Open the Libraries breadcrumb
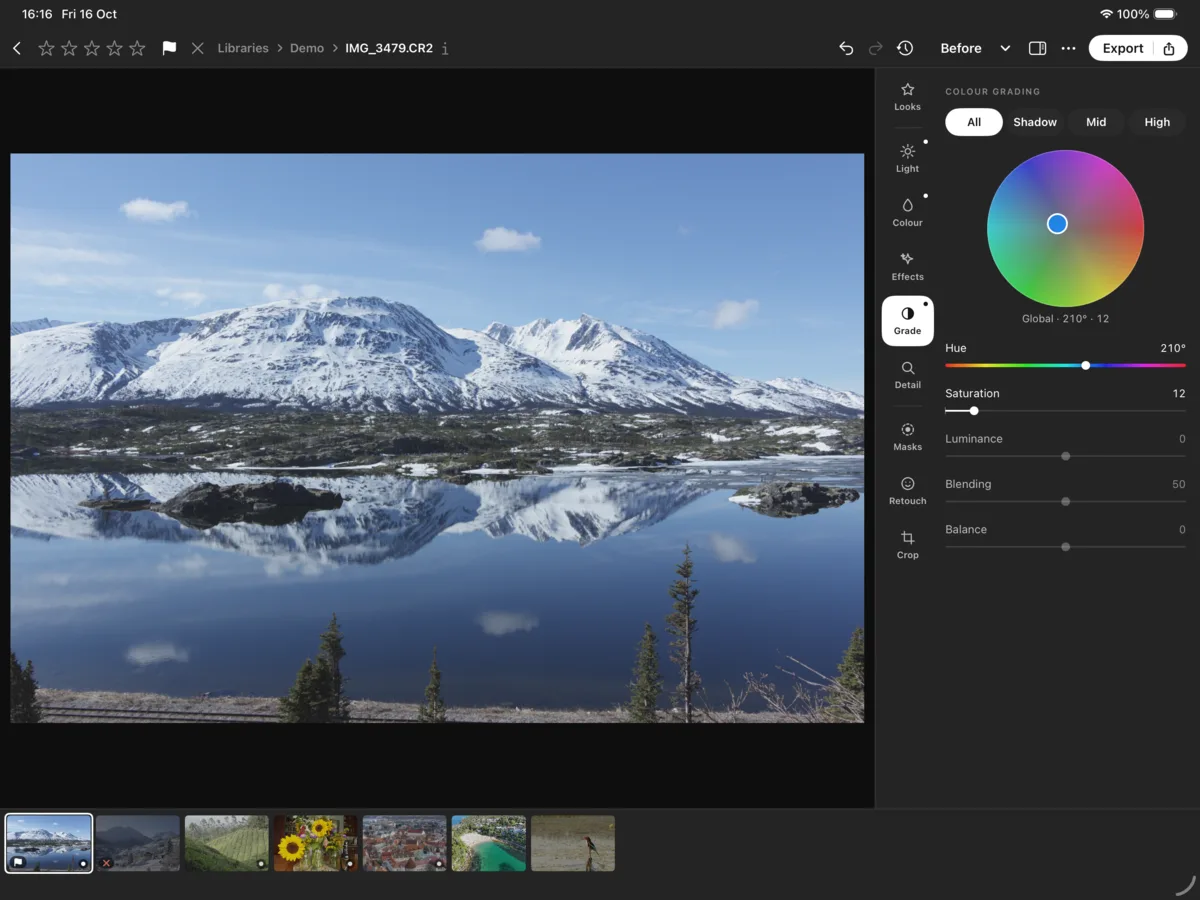Viewport: 1200px width, 900px height. (243, 48)
